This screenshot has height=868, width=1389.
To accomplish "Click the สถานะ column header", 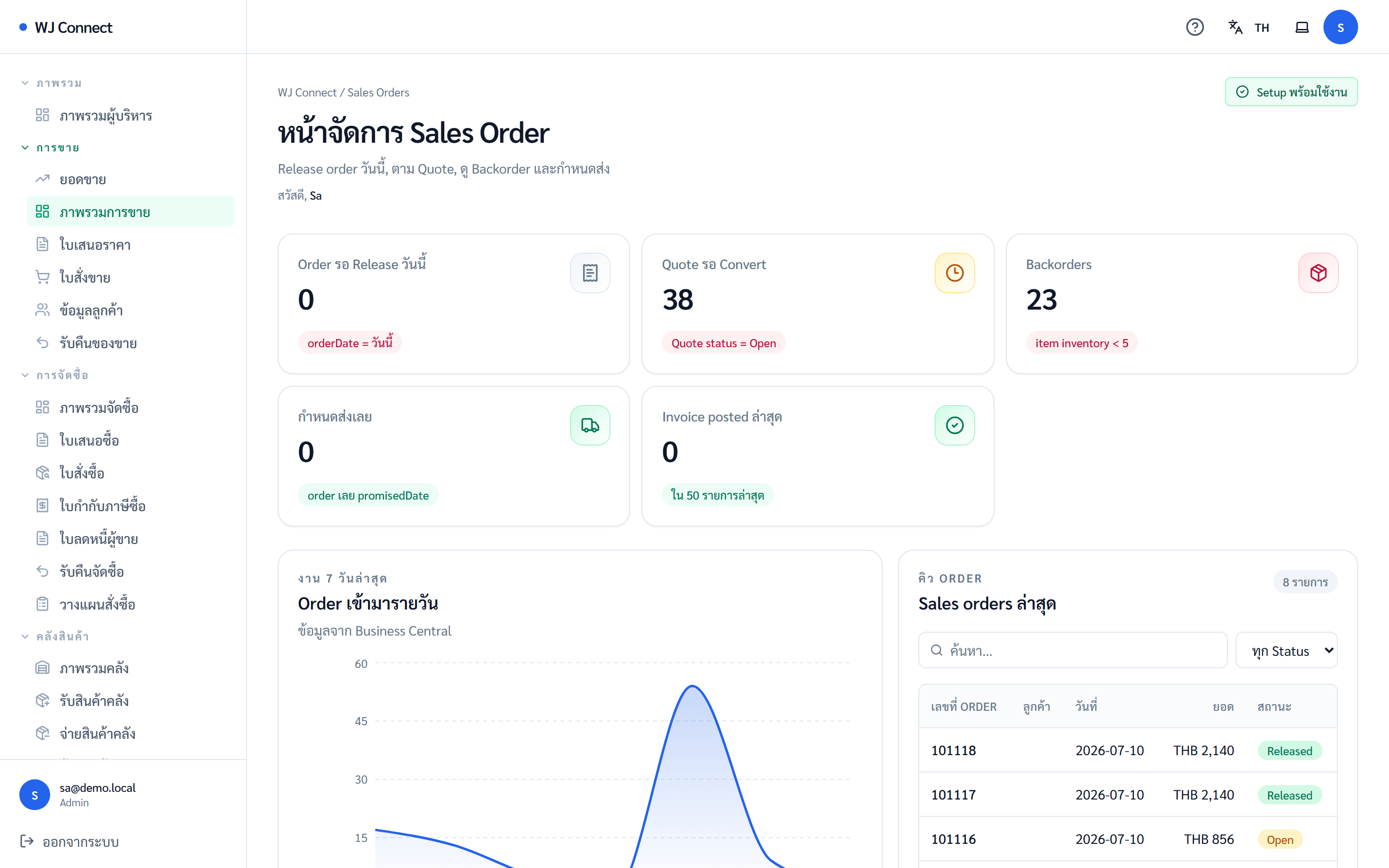I will (1274, 706).
